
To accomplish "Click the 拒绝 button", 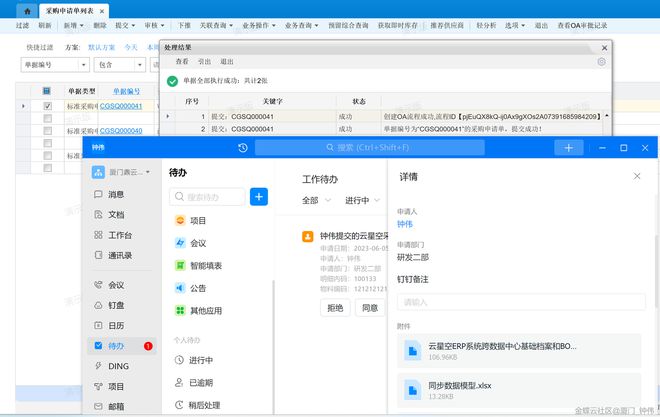I will [x=335, y=308].
